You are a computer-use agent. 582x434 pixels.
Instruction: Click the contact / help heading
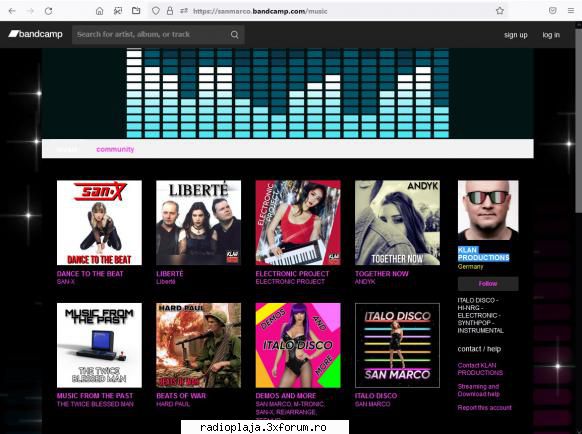point(479,349)
